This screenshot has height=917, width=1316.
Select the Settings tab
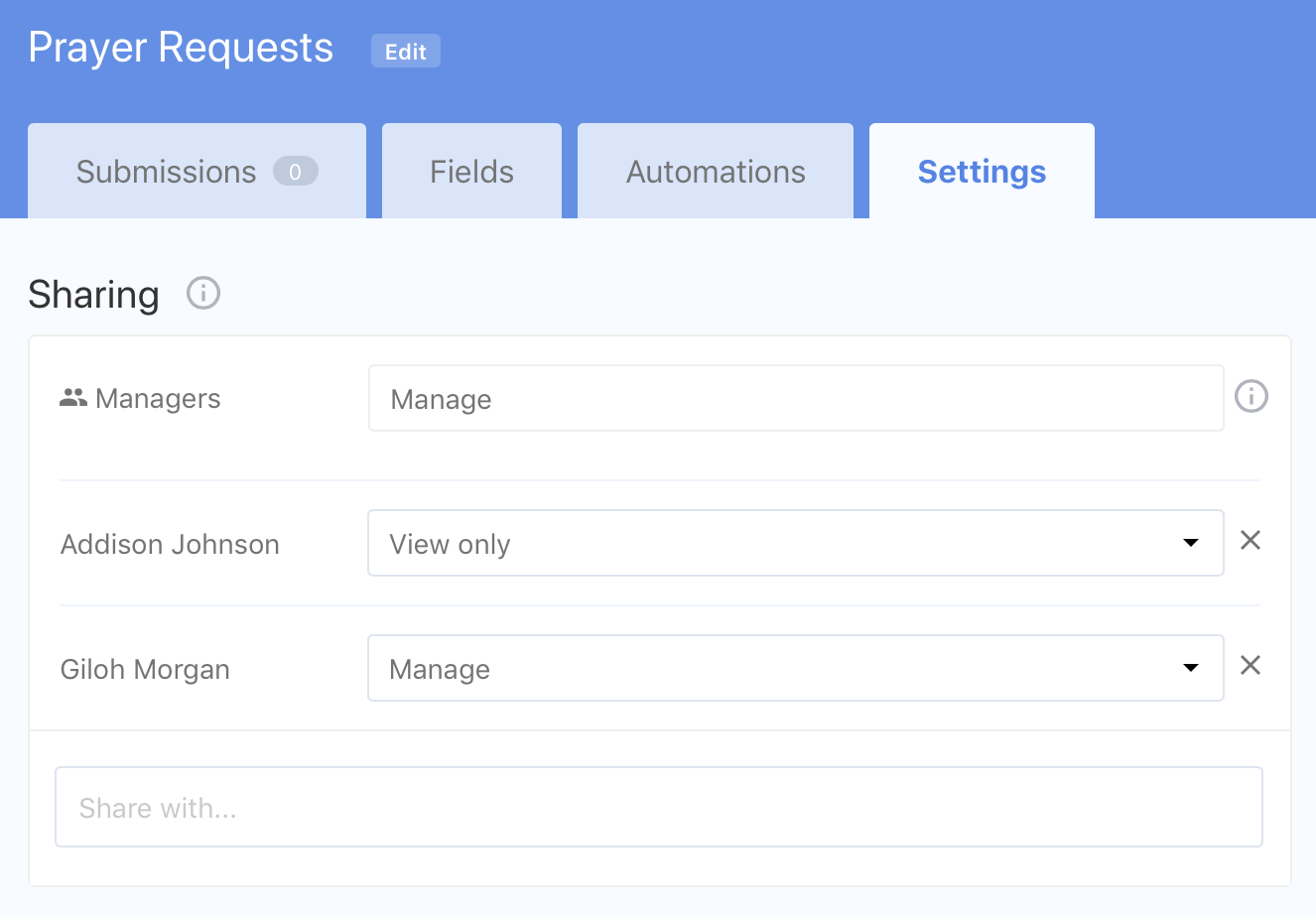982,172
